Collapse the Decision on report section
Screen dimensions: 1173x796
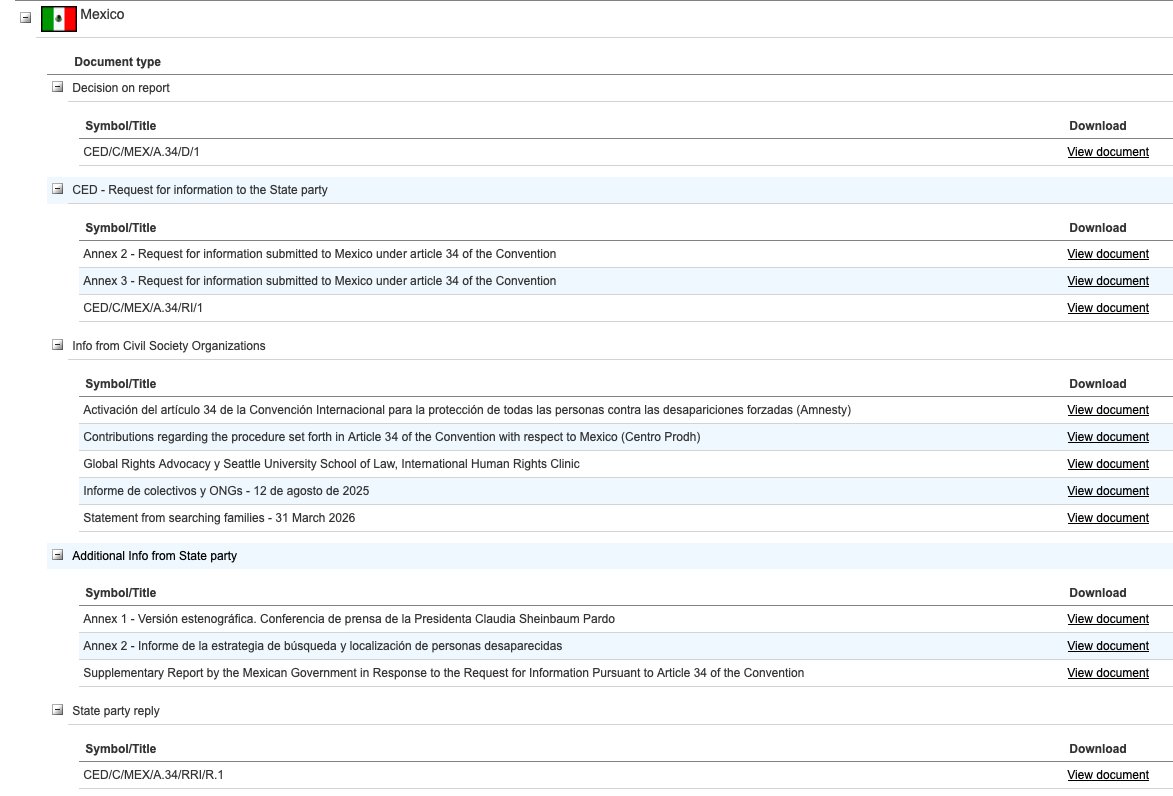(58, 87)
